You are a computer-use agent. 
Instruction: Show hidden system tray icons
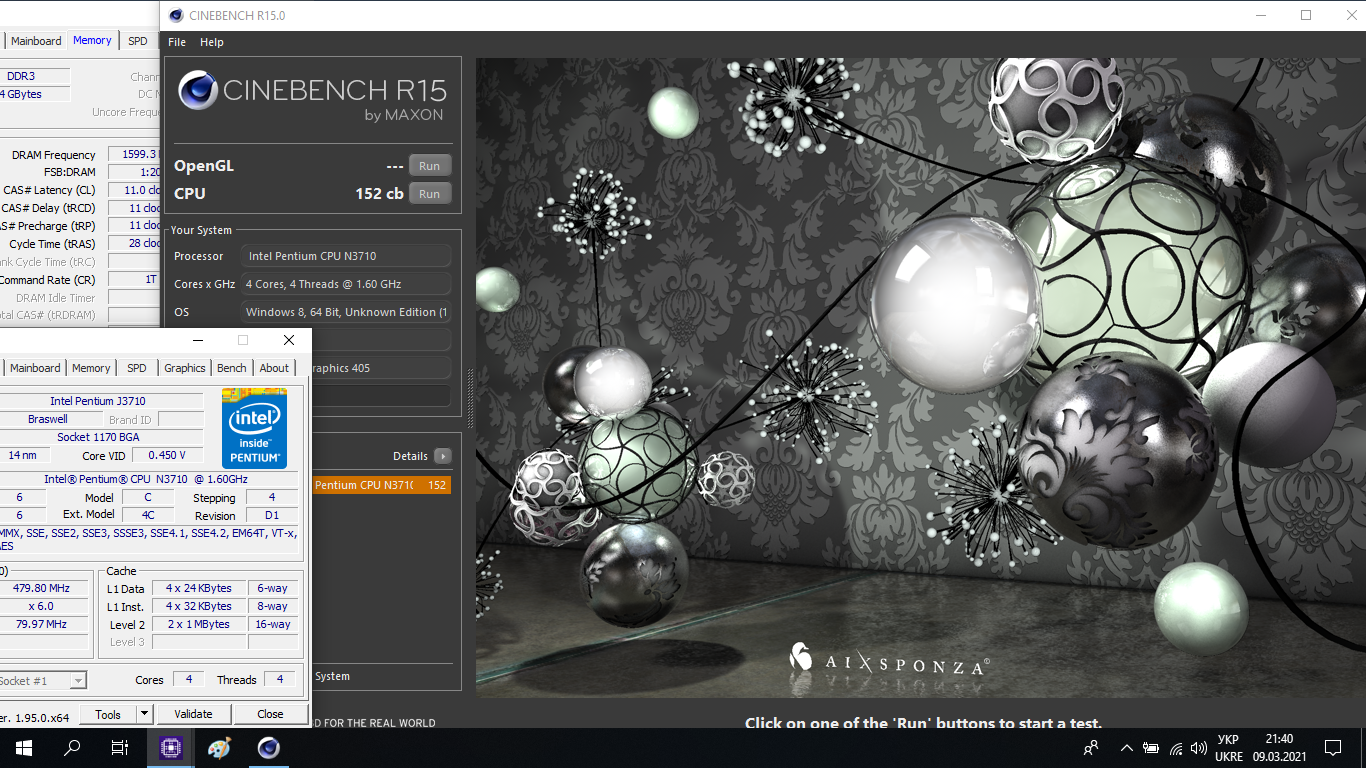[1127, 748]
